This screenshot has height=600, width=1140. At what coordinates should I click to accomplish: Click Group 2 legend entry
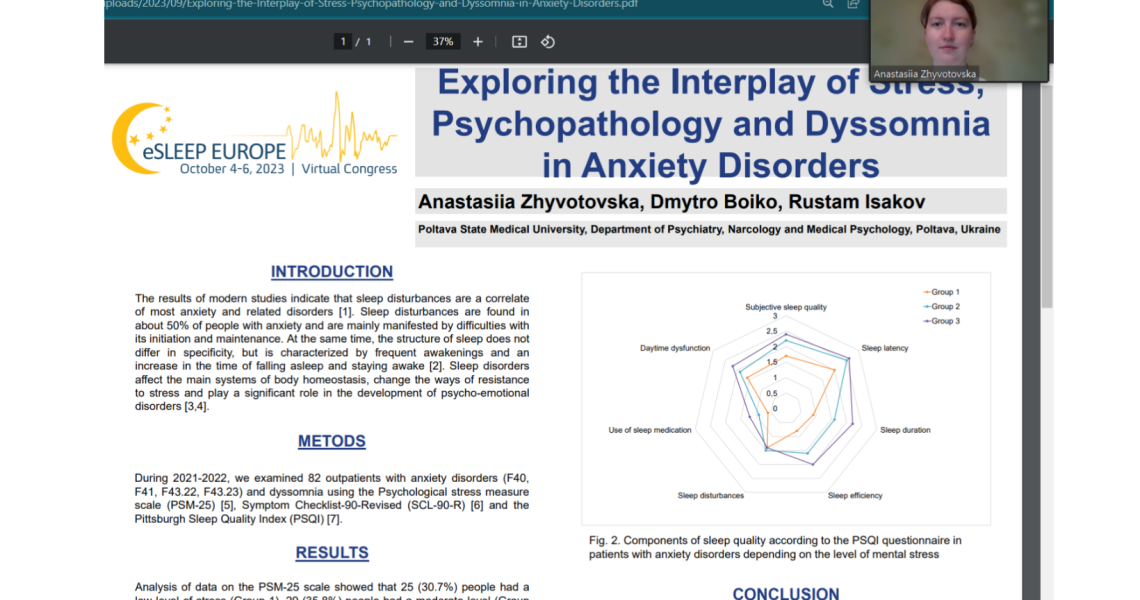(942, 306)
